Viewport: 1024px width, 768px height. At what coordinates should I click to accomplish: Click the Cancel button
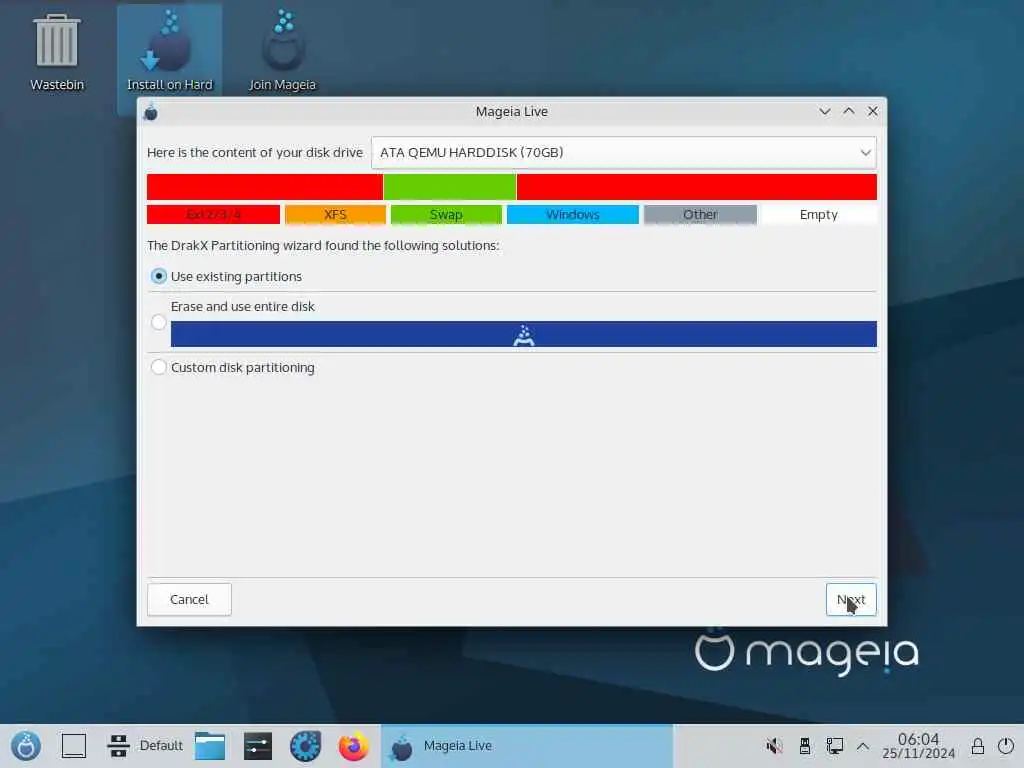[189, 600]
